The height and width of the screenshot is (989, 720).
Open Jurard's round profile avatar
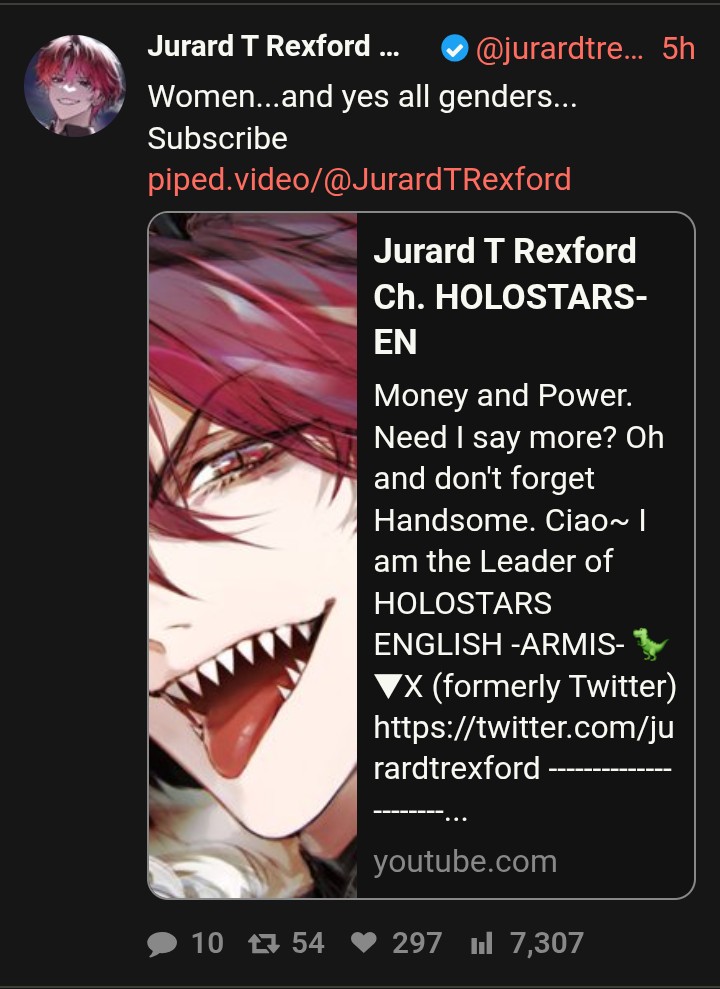pos(75,85)
